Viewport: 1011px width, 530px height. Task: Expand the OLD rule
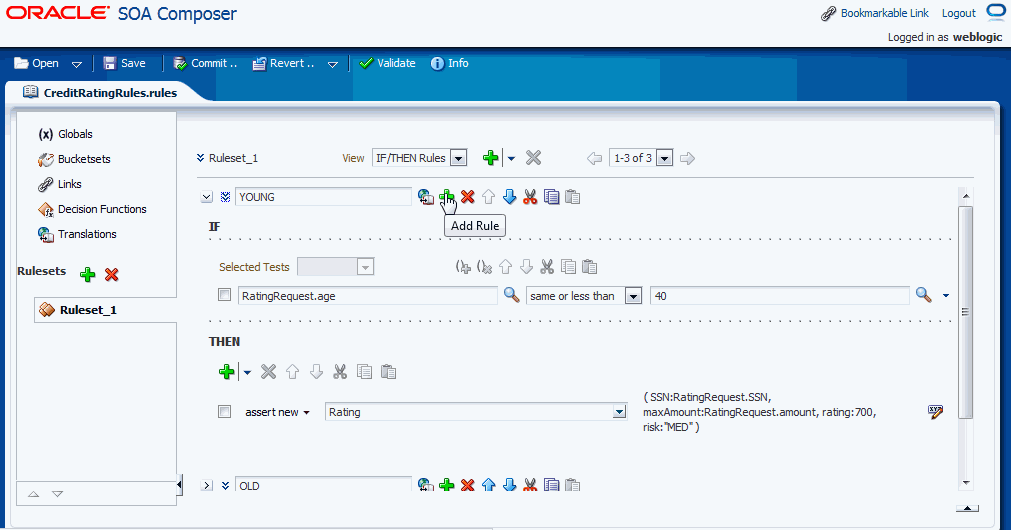(x=207, y=485)
